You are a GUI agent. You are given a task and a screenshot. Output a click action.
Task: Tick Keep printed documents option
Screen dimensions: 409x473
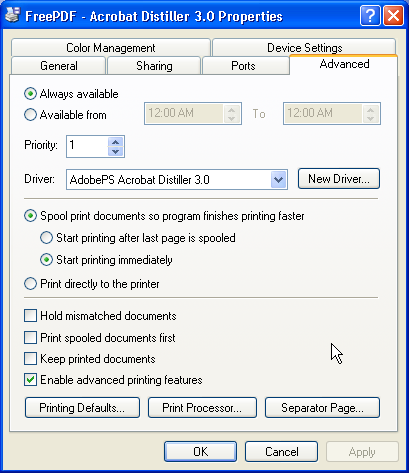click(x=30, y=359)
